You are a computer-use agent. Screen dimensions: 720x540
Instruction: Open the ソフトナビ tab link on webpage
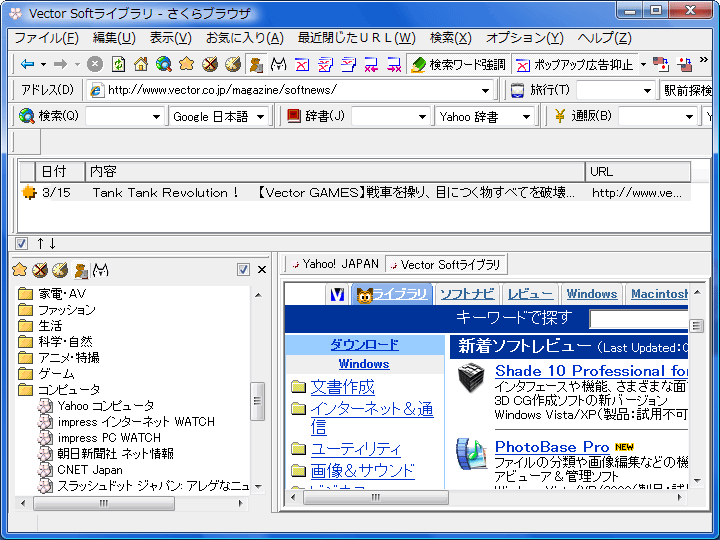tap(467, 294)
